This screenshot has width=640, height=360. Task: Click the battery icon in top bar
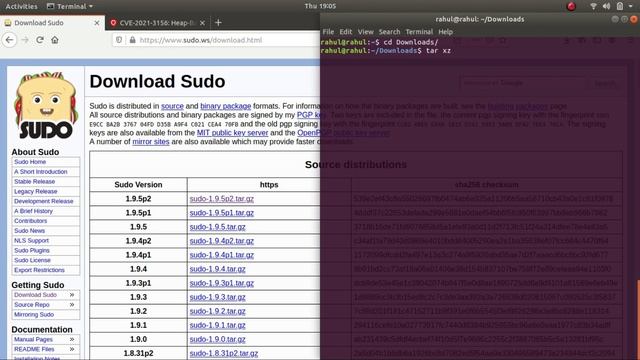620,6
